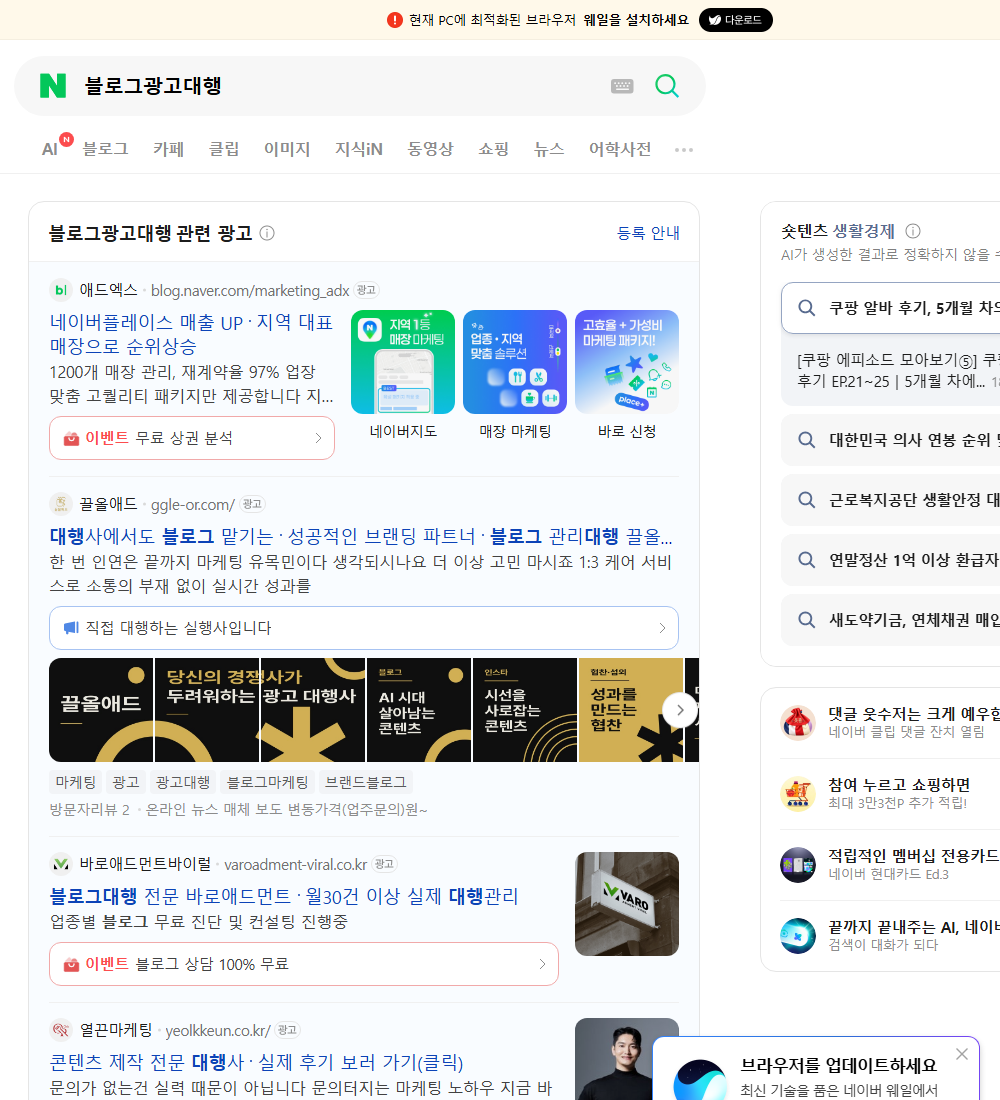Viewport: 1000px width, 1100px height.
Task: Close the 브라우저를 업데이트하세요 popup
Action: (962, 1054)
